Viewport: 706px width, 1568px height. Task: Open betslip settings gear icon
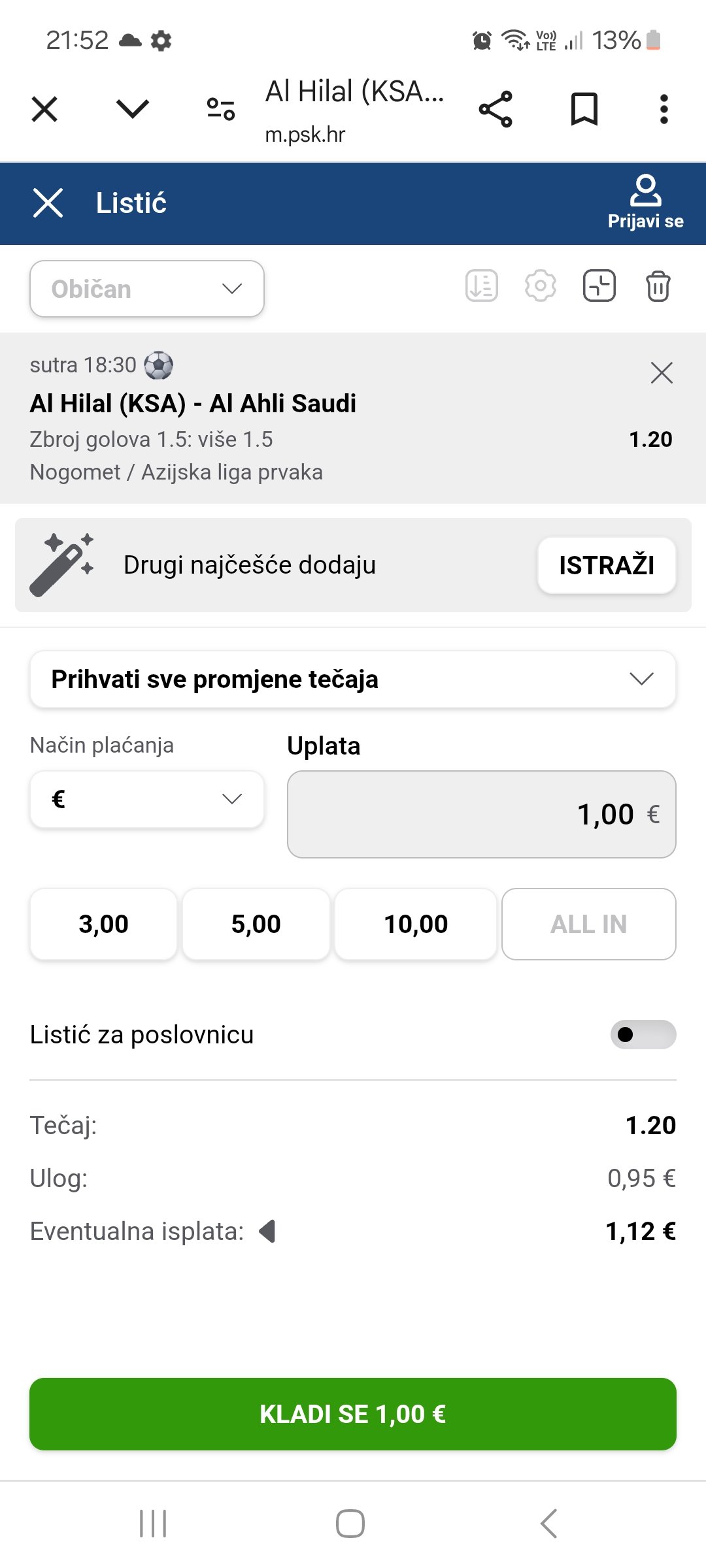click(x=541, y=286)
